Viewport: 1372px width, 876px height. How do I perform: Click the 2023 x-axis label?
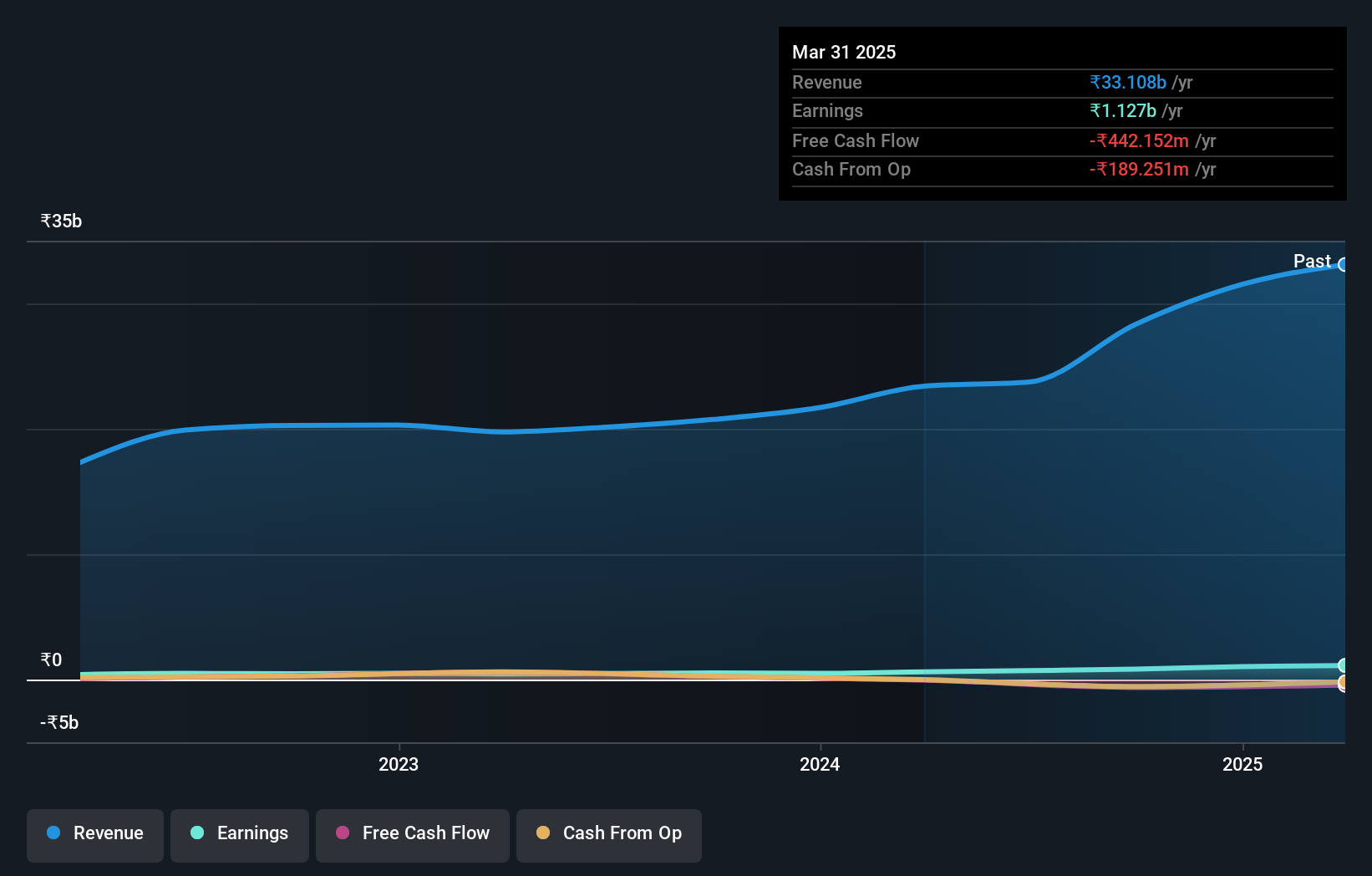click(399, 764)
